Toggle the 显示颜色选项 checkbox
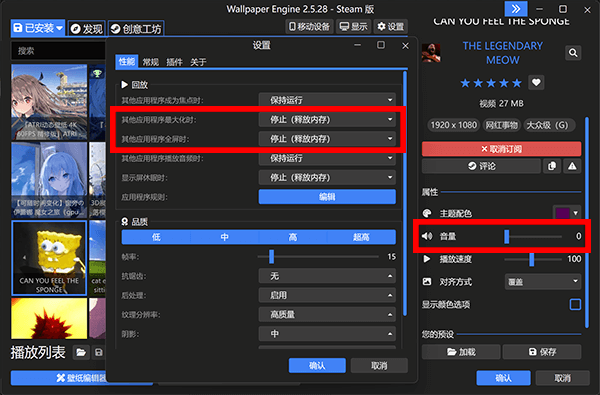Screen dimensions: 600x395 click(x=575, y=304)
